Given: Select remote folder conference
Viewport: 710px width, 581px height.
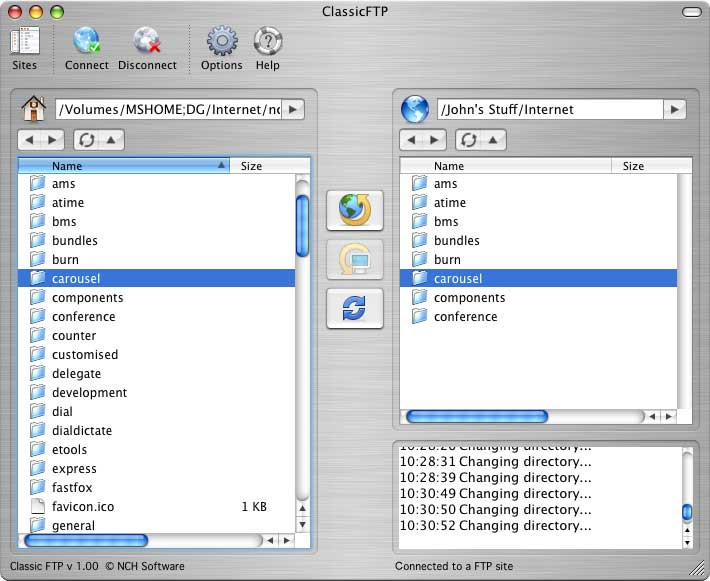Looking at the screenshot, I should tap(539, 317).
